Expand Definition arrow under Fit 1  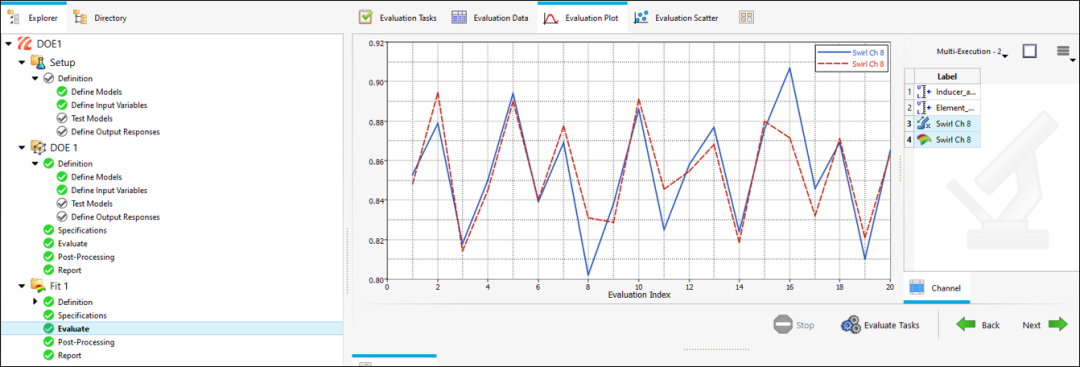35,302
